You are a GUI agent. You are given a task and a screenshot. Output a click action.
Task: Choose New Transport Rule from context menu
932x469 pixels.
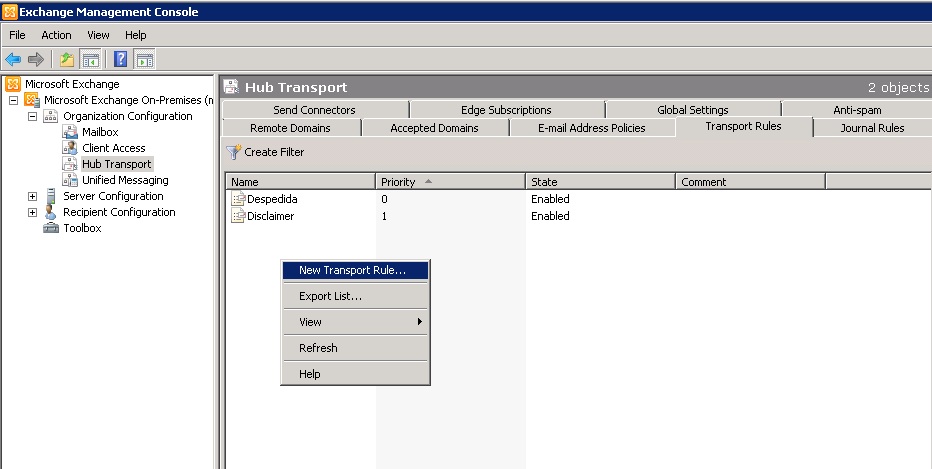pyautogui.click(x=355, y=270)
